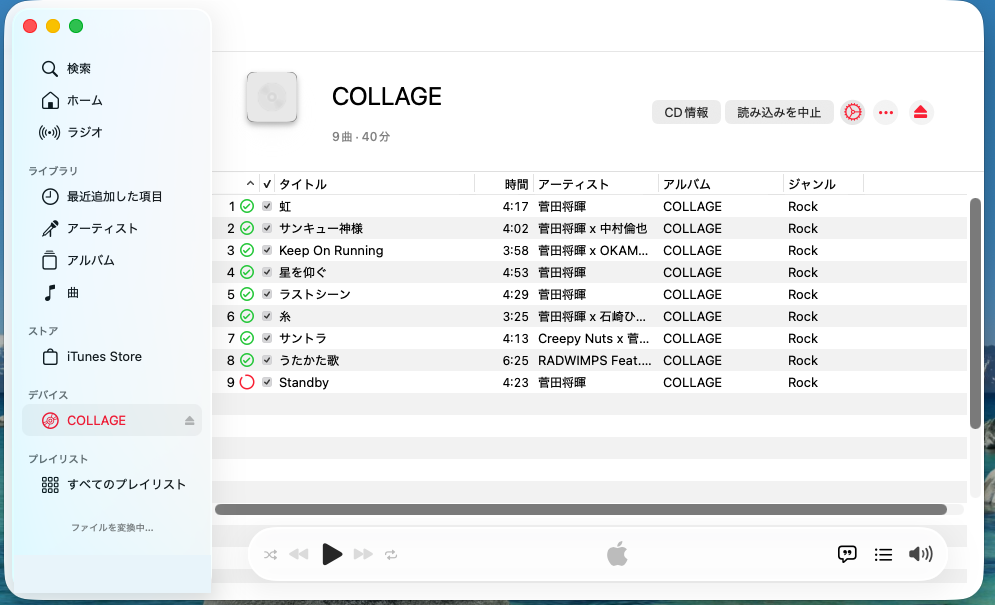Eject the CD using red header eject button
This screenshot has width=995, height=605.
coord(920,112)
